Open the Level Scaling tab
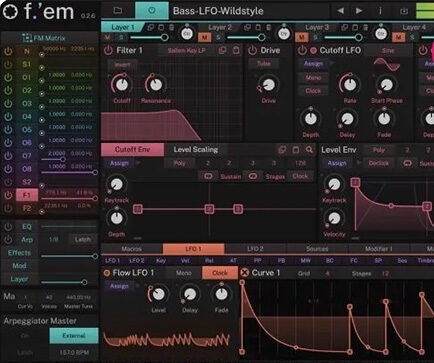The image size is (434, 363). (x=195, y=150)
